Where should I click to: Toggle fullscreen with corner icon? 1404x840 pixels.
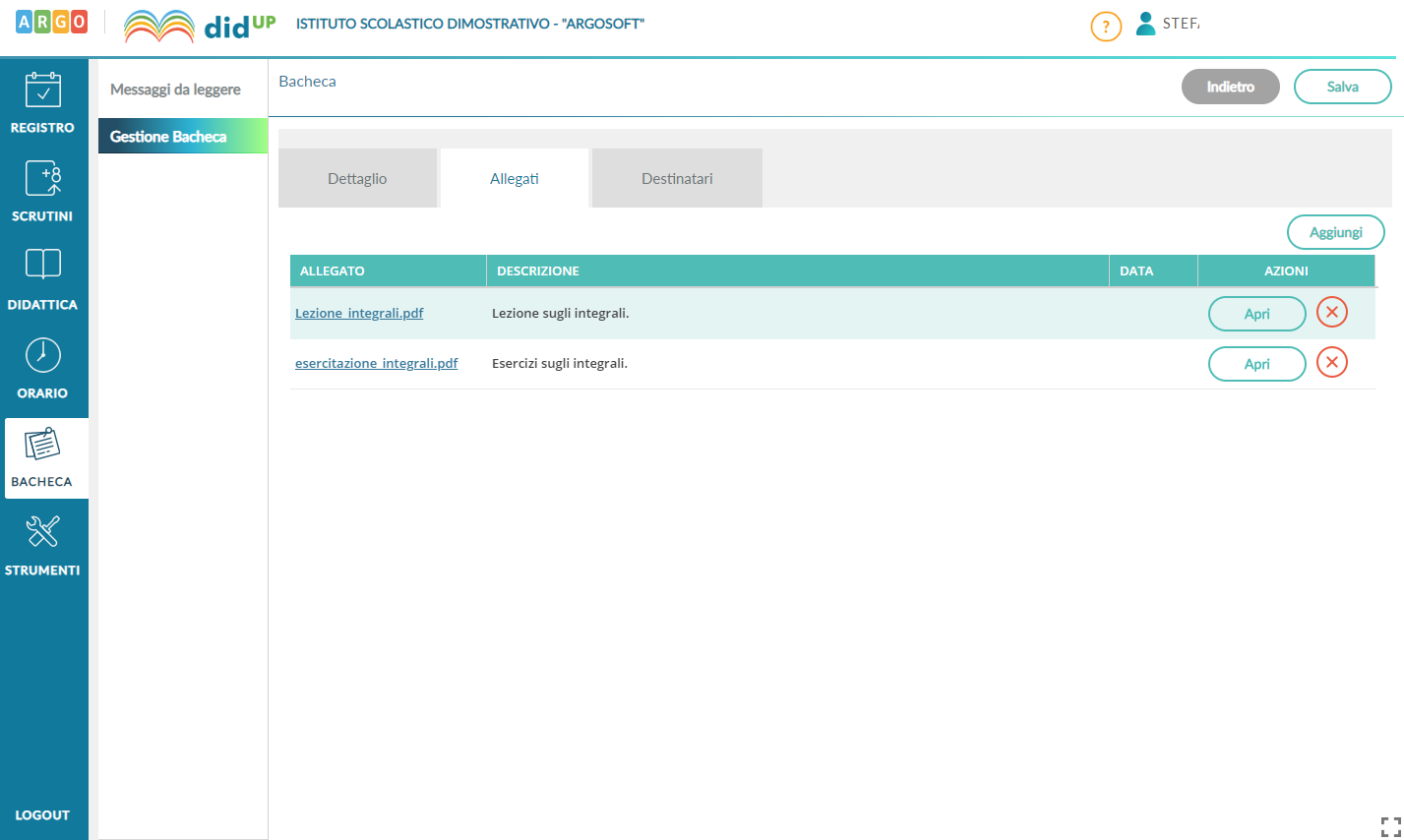(x=1390, y=826)
